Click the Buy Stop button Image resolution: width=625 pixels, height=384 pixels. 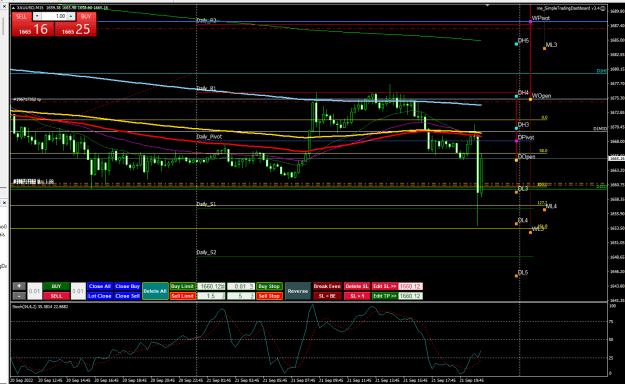269,286
